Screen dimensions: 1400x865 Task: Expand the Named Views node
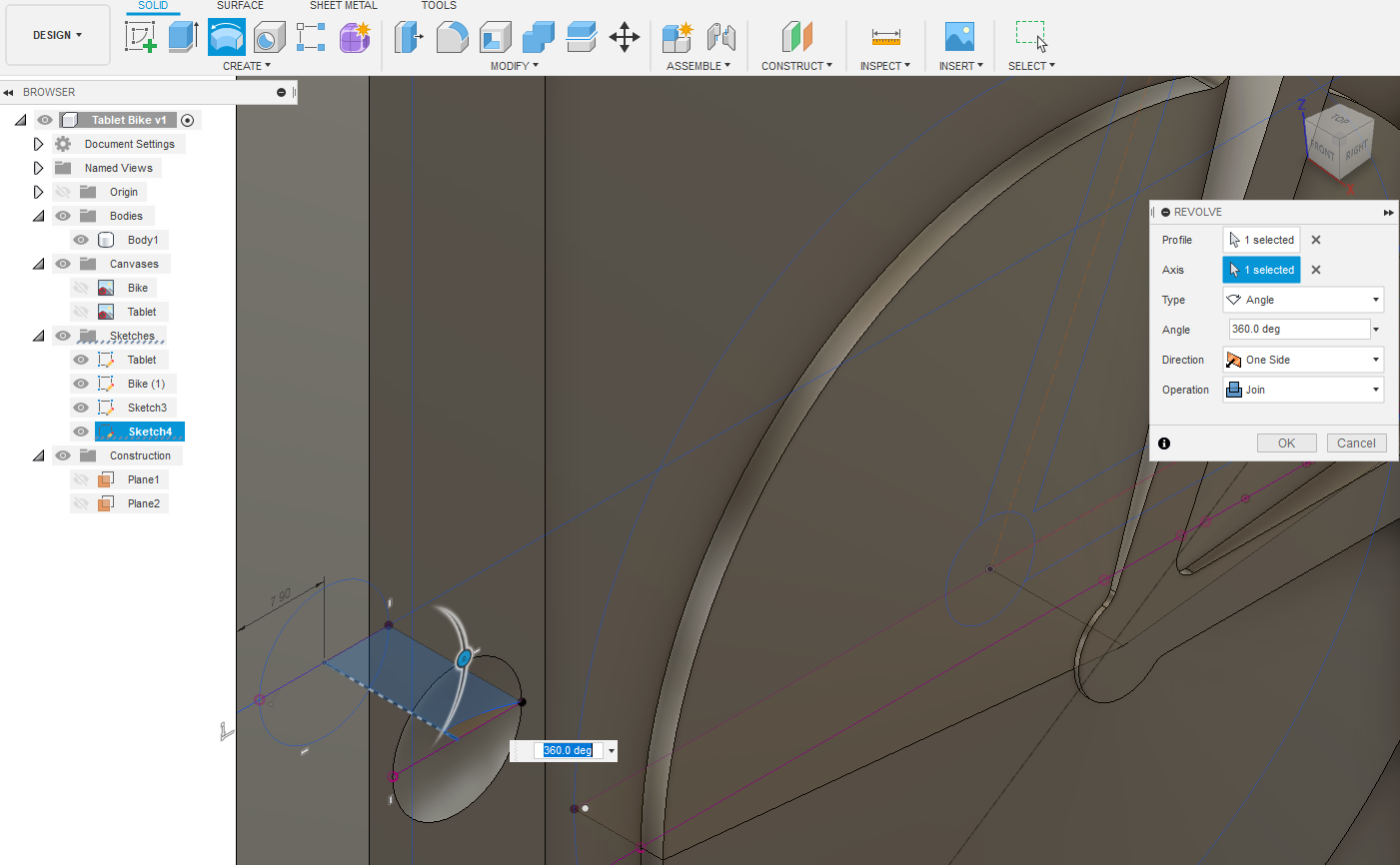[39, 168]
